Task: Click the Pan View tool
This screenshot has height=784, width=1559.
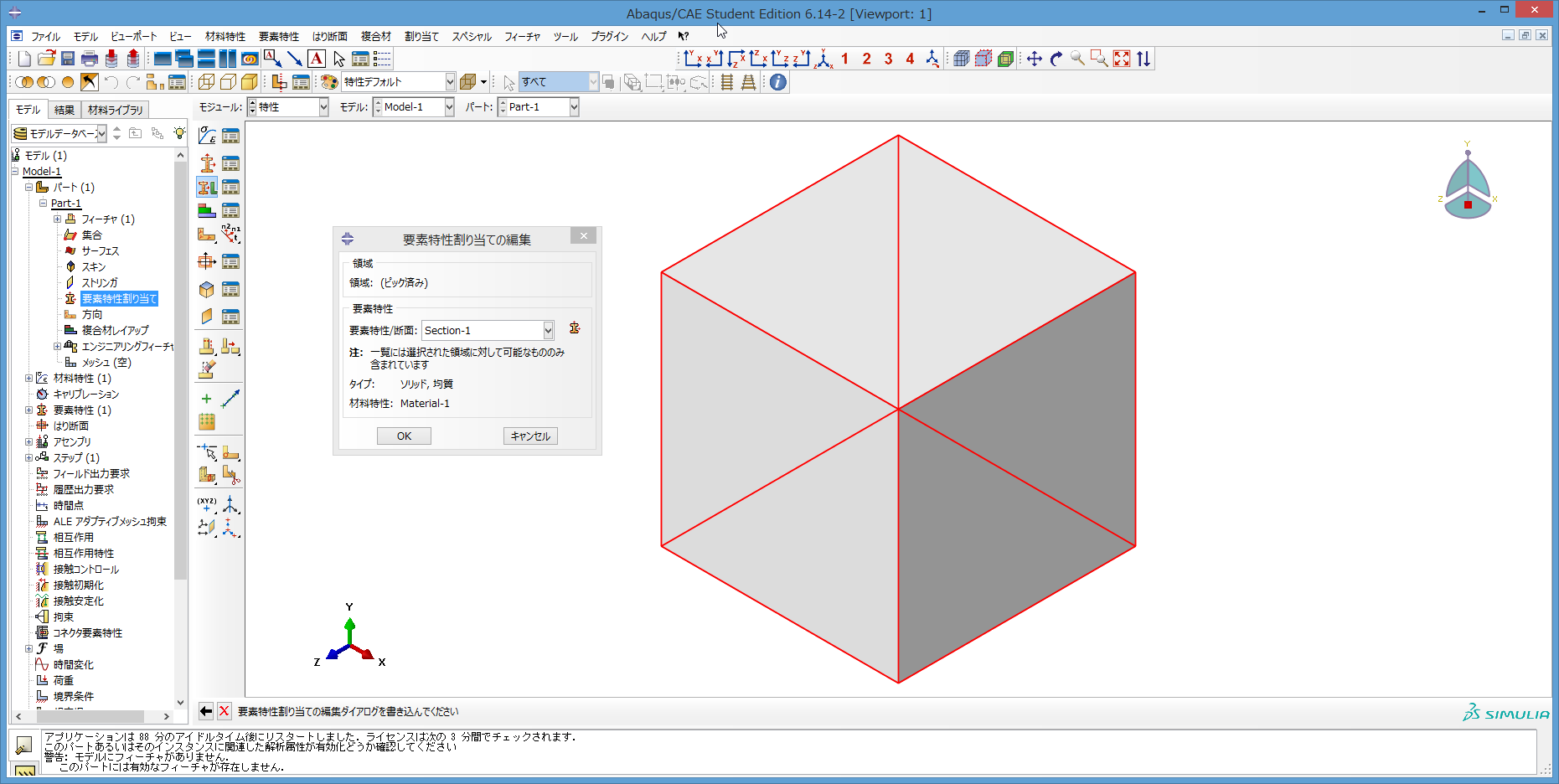Action: (1035, 59)
